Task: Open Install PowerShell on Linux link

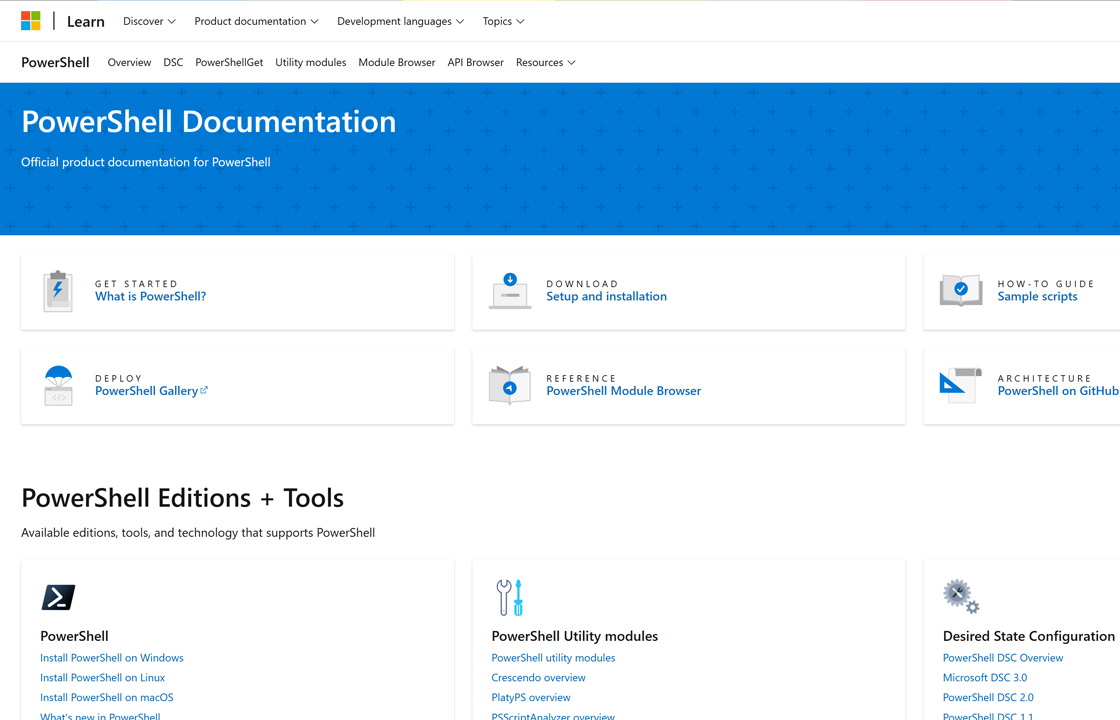Action: pos(102,678)
